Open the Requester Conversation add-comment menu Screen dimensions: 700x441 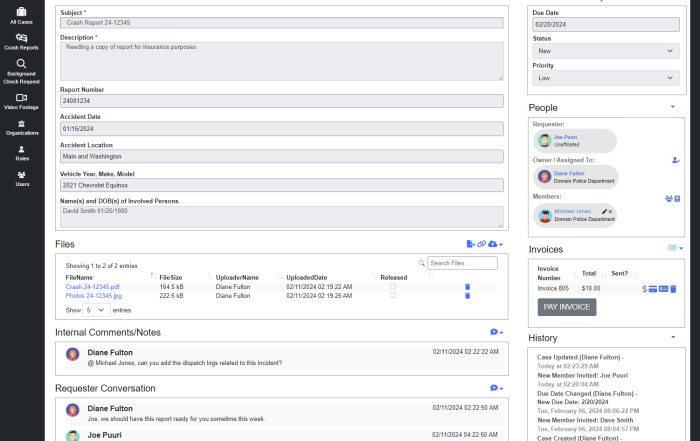point(496,388)
